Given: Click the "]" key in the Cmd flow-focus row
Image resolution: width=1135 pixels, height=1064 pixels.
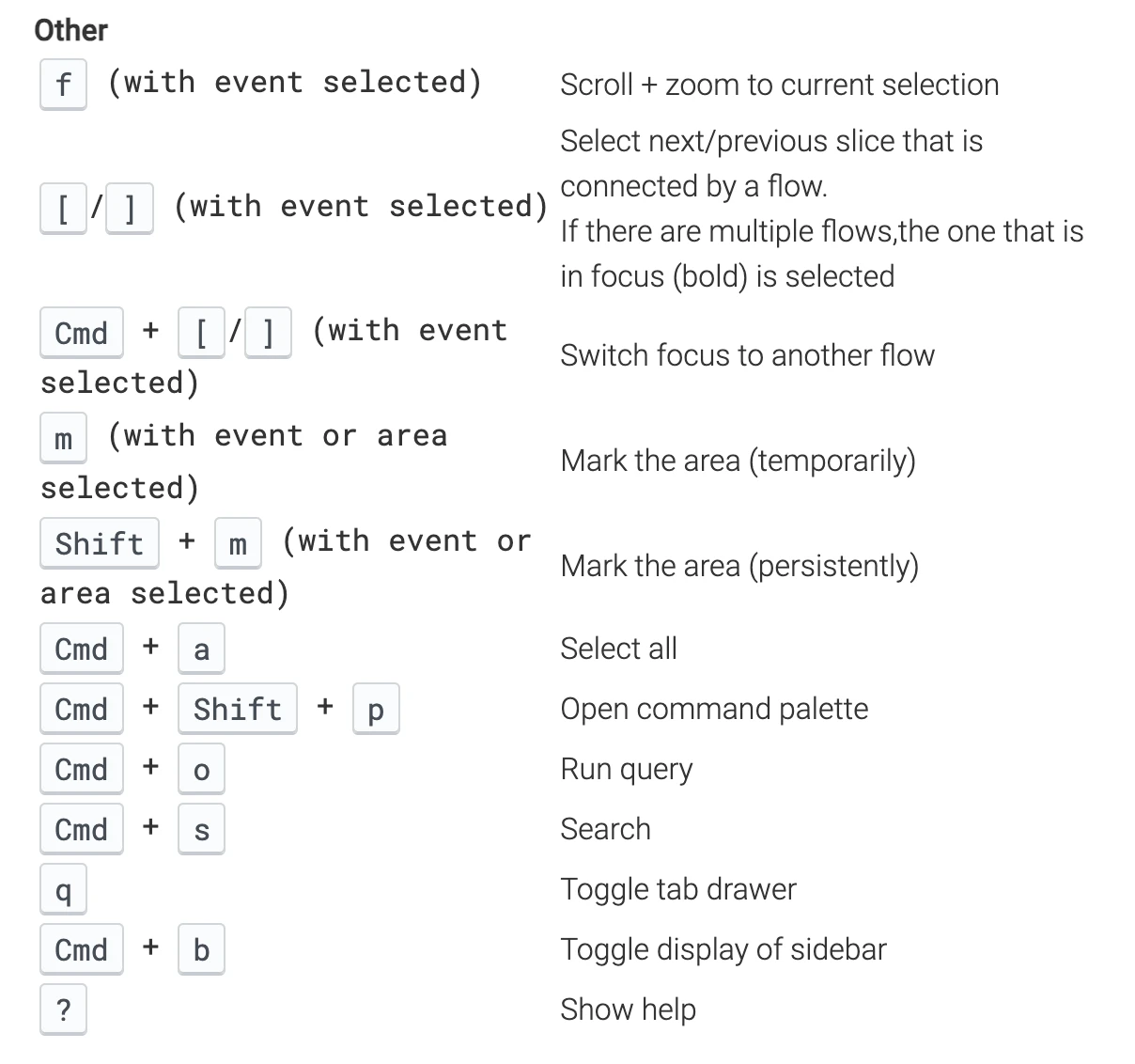Looking at the screenshot, I should tap(268, 333).
